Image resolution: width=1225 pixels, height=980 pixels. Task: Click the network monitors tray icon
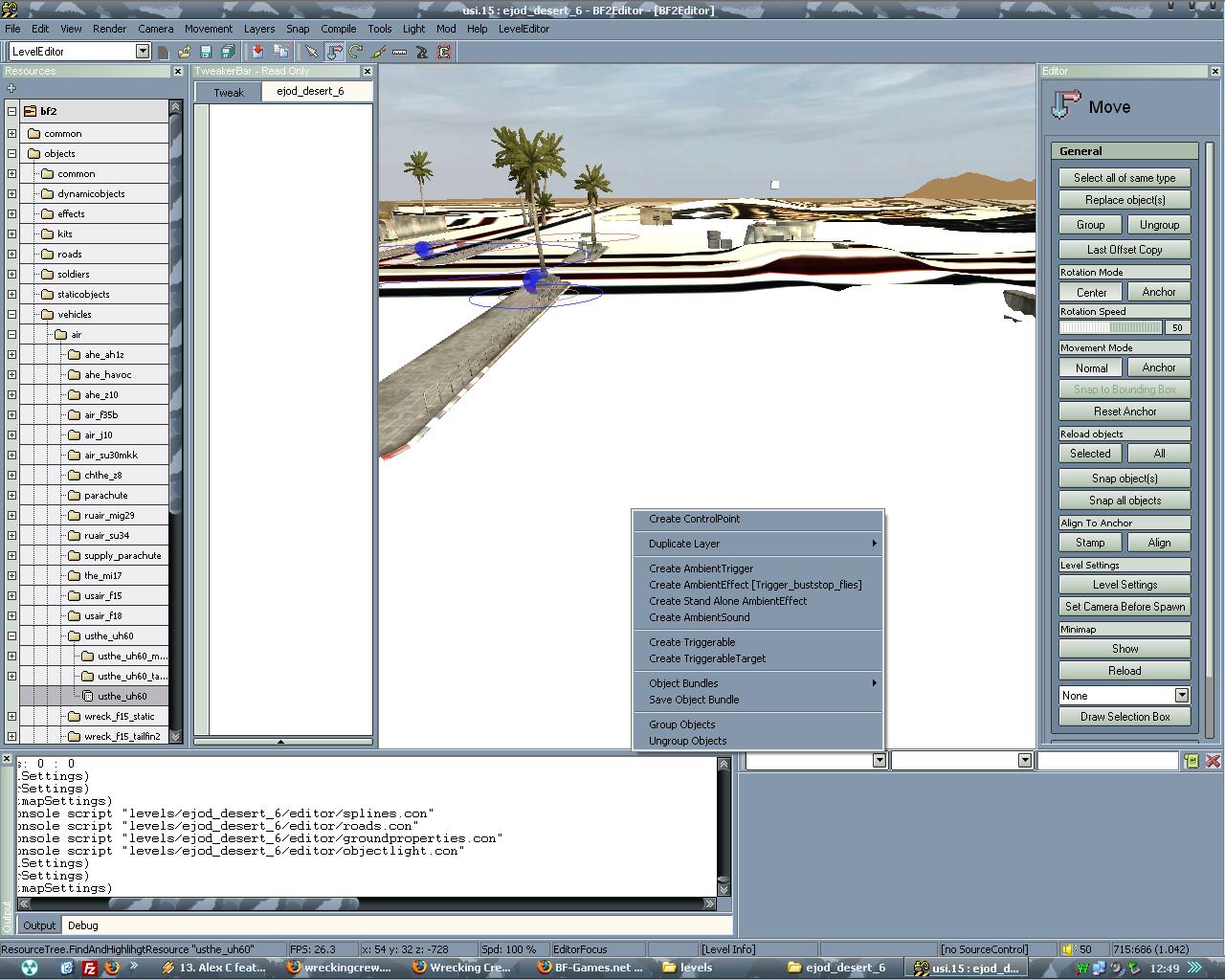coord(1100,968)
